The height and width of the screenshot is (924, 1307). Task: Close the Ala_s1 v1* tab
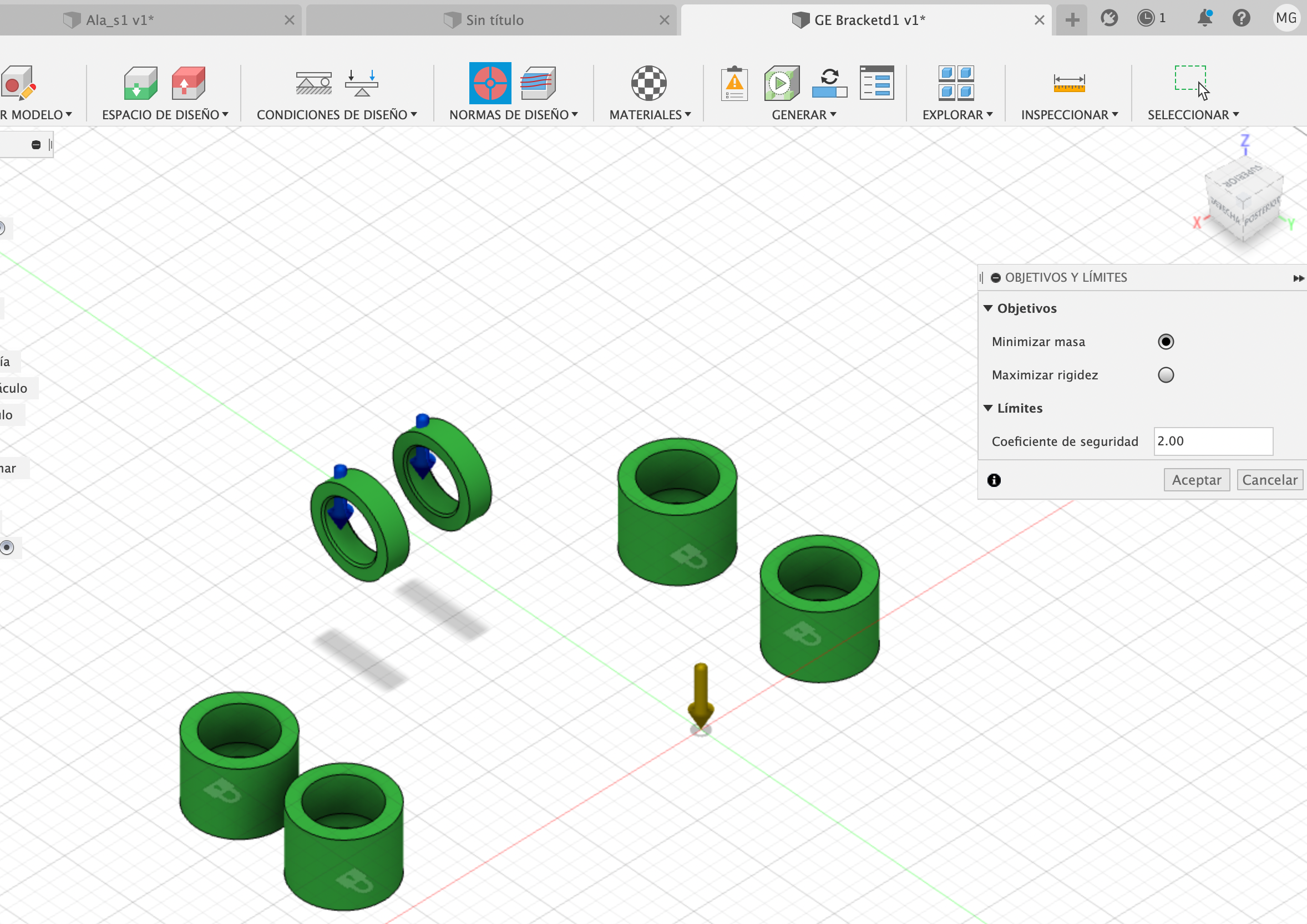coord(289,21)
